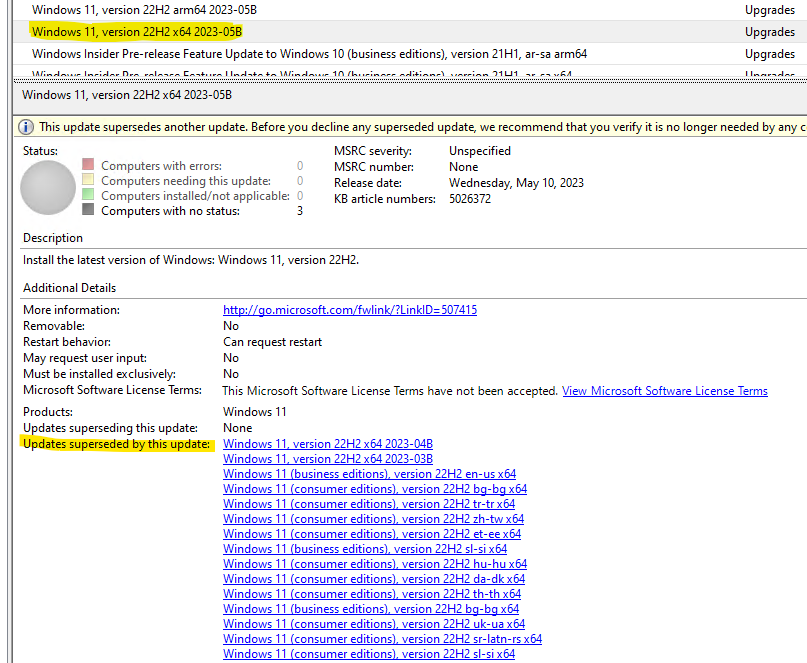Open consumer editions 22H2 sr-latn-rs x64 link
The width and height of the screenshot is (807, 663).
pyautogui.click(x=382, y=639)
